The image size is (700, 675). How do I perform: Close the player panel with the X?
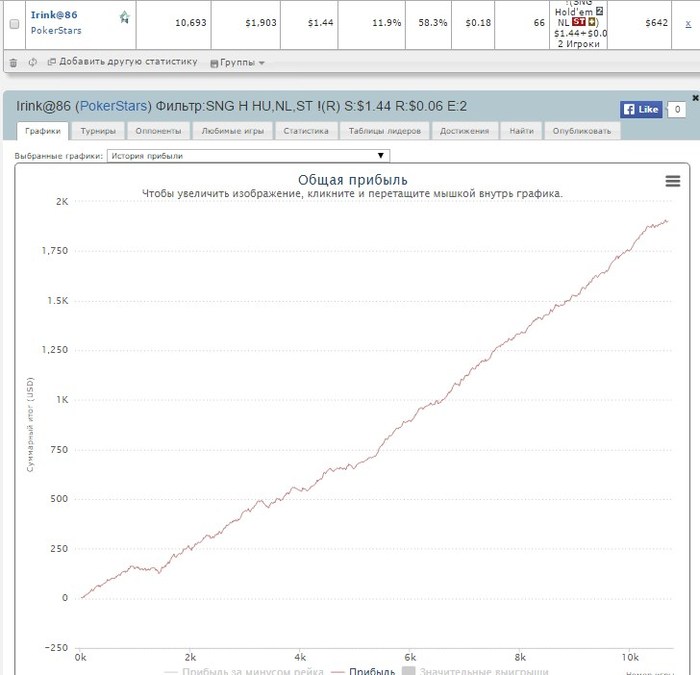695,97
